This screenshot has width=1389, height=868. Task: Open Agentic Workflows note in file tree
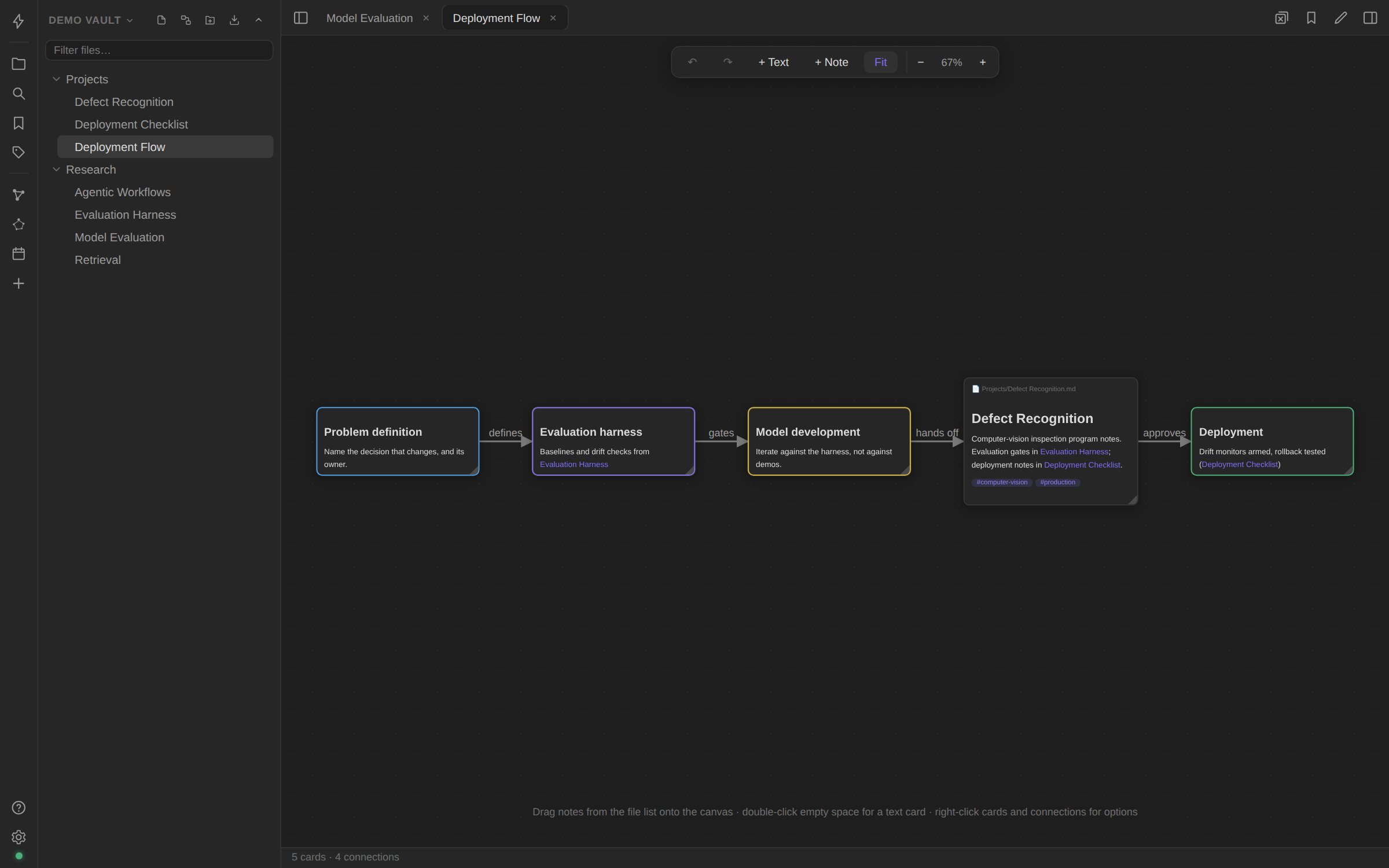[x=165, y=192]
